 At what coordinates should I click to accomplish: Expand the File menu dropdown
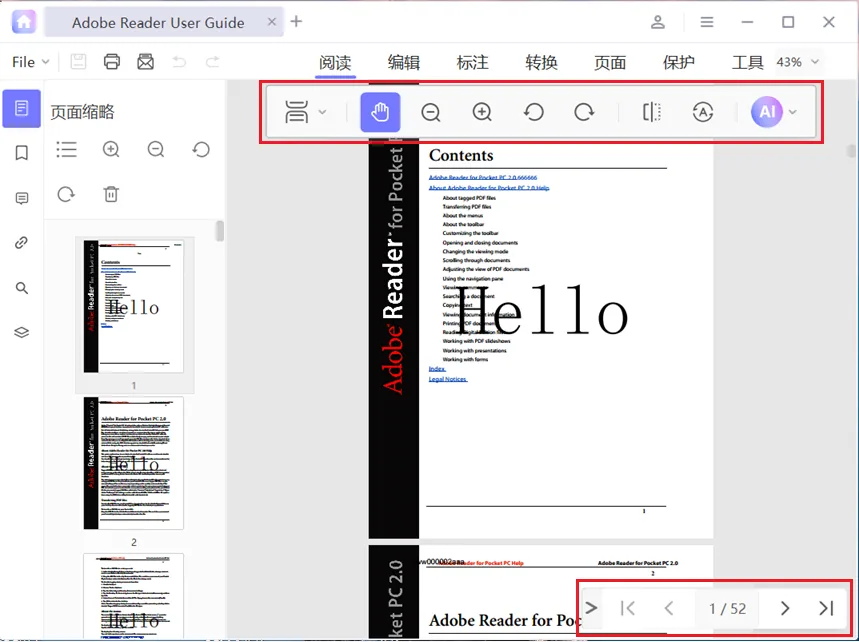[x=31, y=62]
